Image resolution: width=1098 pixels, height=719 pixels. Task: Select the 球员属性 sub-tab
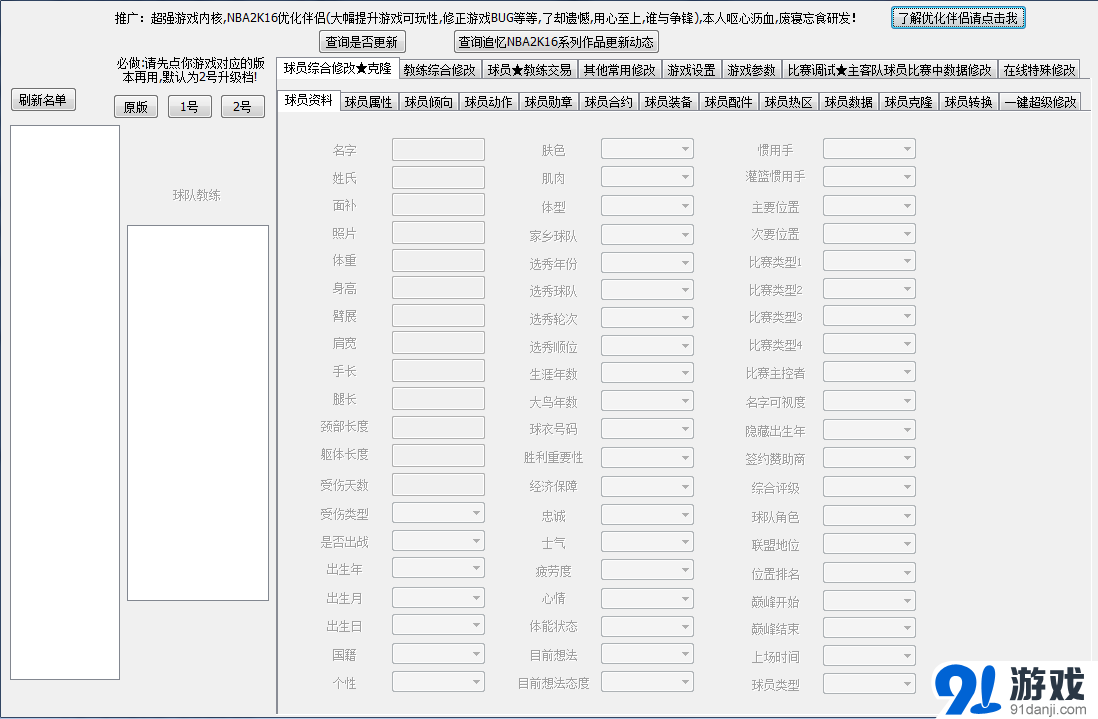pyautogui.click(x=368, y=102)
